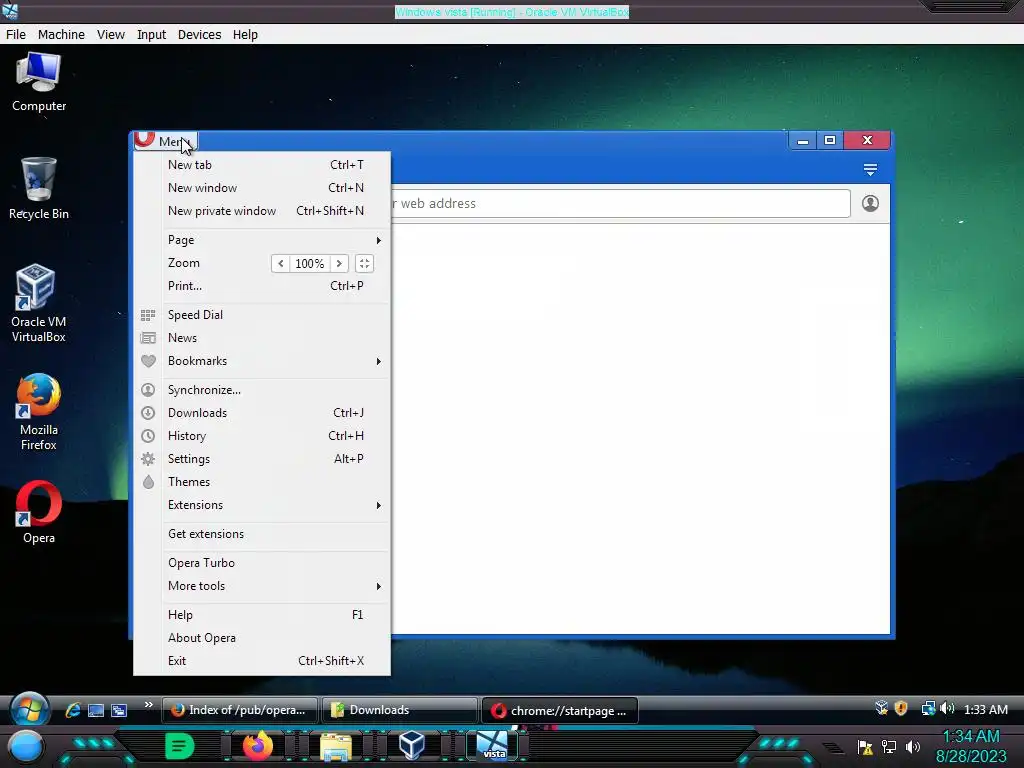Click the Speed Dial grid icon
The image size is (1024, 768).
pos(148,315)
